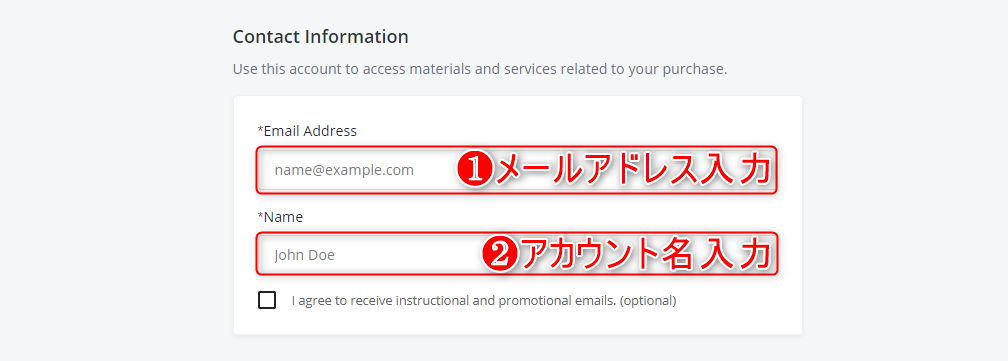Image resolution: width=1008 pixels, height=361 pixels.
Task: Click the 'name@example.com' placeholder text
Action: pyautogui.click(x=344, y=170)
